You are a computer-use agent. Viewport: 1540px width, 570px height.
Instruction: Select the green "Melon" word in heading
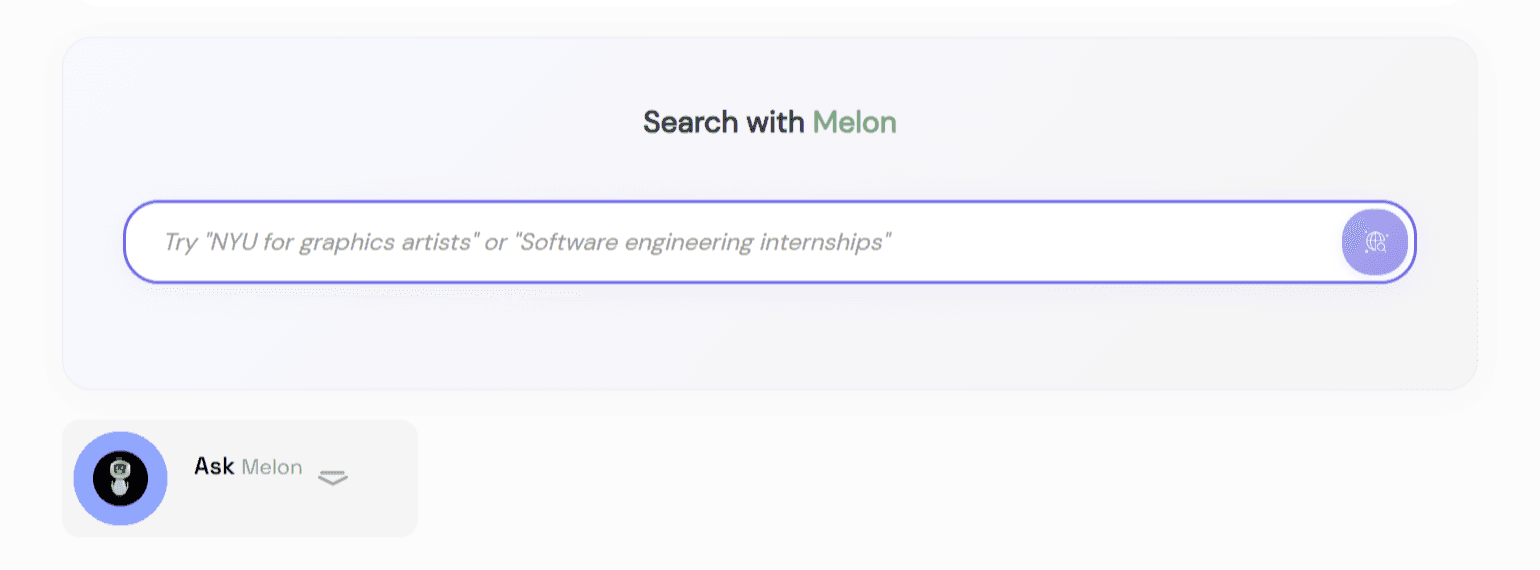(x=854, y=122)
